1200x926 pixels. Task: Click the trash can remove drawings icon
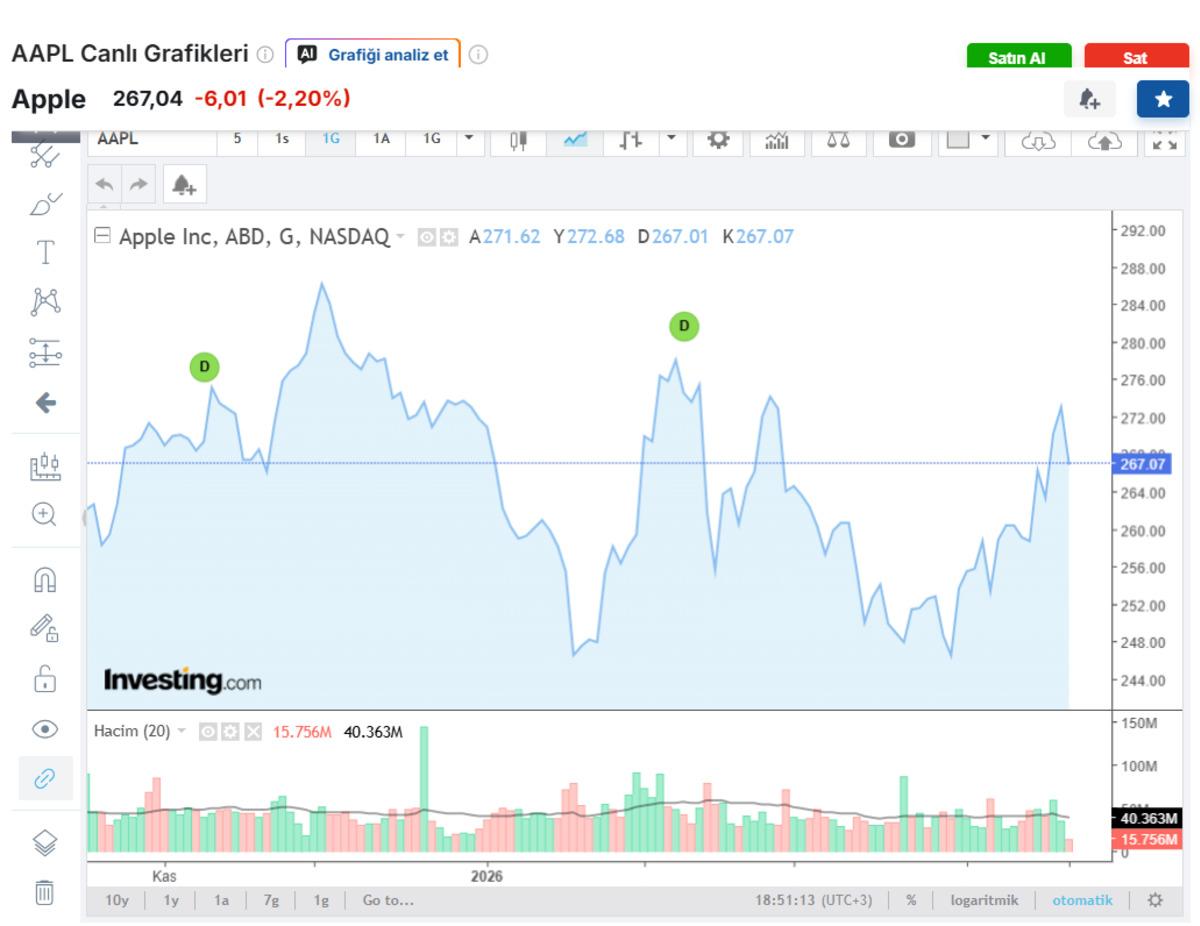click(x=45, y=891)
